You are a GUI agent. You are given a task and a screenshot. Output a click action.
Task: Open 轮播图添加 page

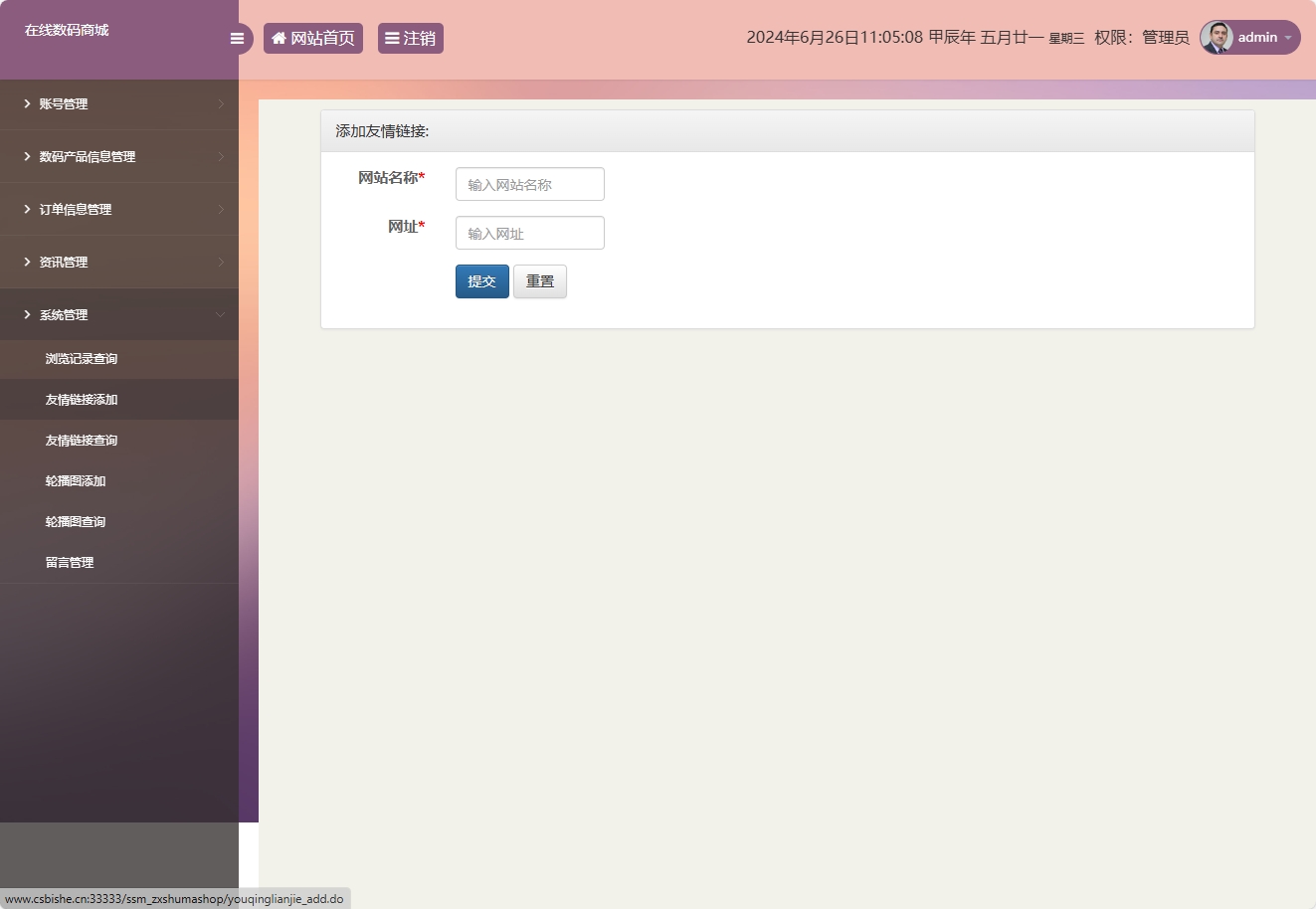pos(119,481)
